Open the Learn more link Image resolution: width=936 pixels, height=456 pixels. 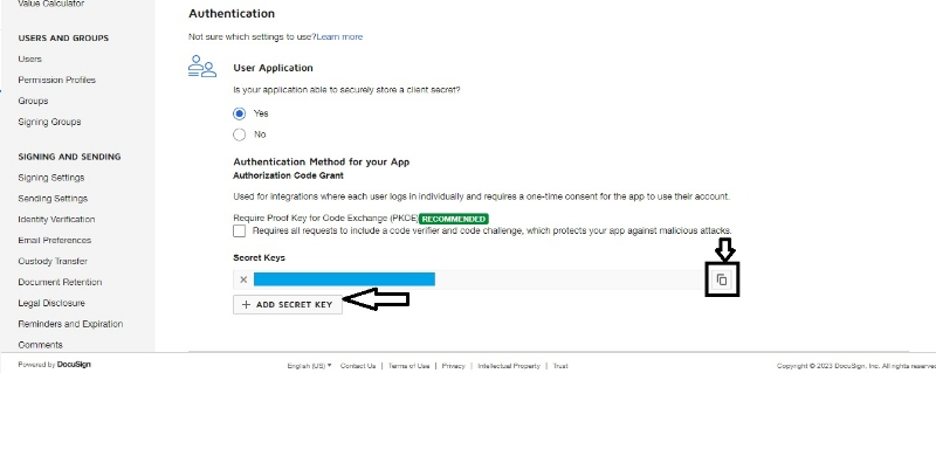340,37
